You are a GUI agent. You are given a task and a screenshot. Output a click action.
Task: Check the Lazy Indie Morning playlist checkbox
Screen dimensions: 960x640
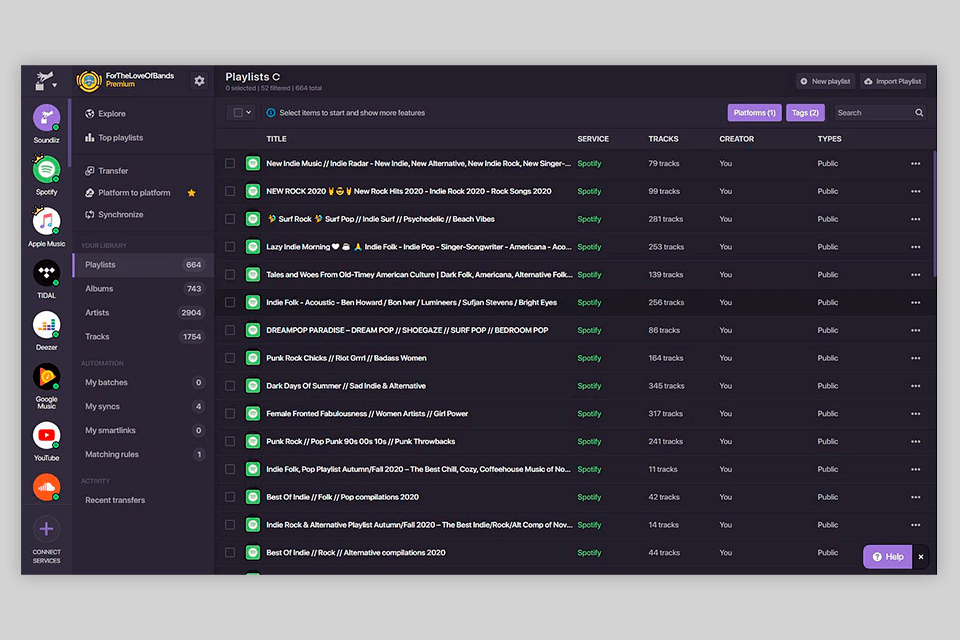[230, 247]
